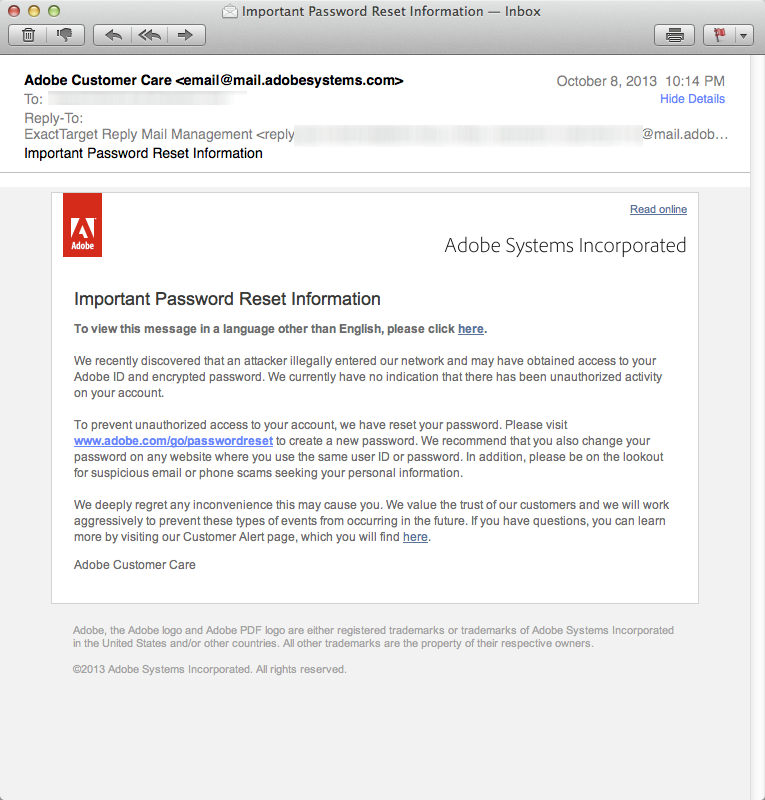Screen dimensions: 765x800
Task: Click the heading Adobe Systems Incorporated
Action: coord(565,246)
